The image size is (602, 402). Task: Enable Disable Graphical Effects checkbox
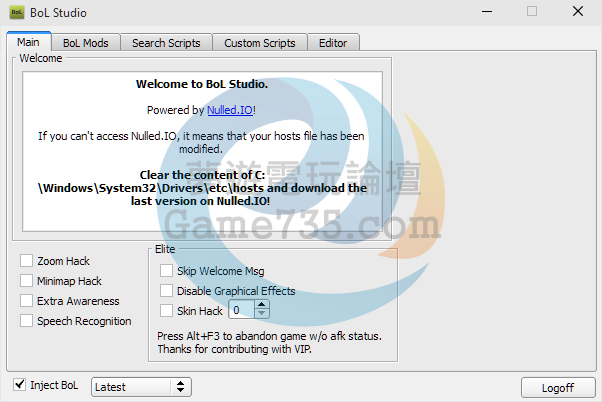tap(166, 291)
